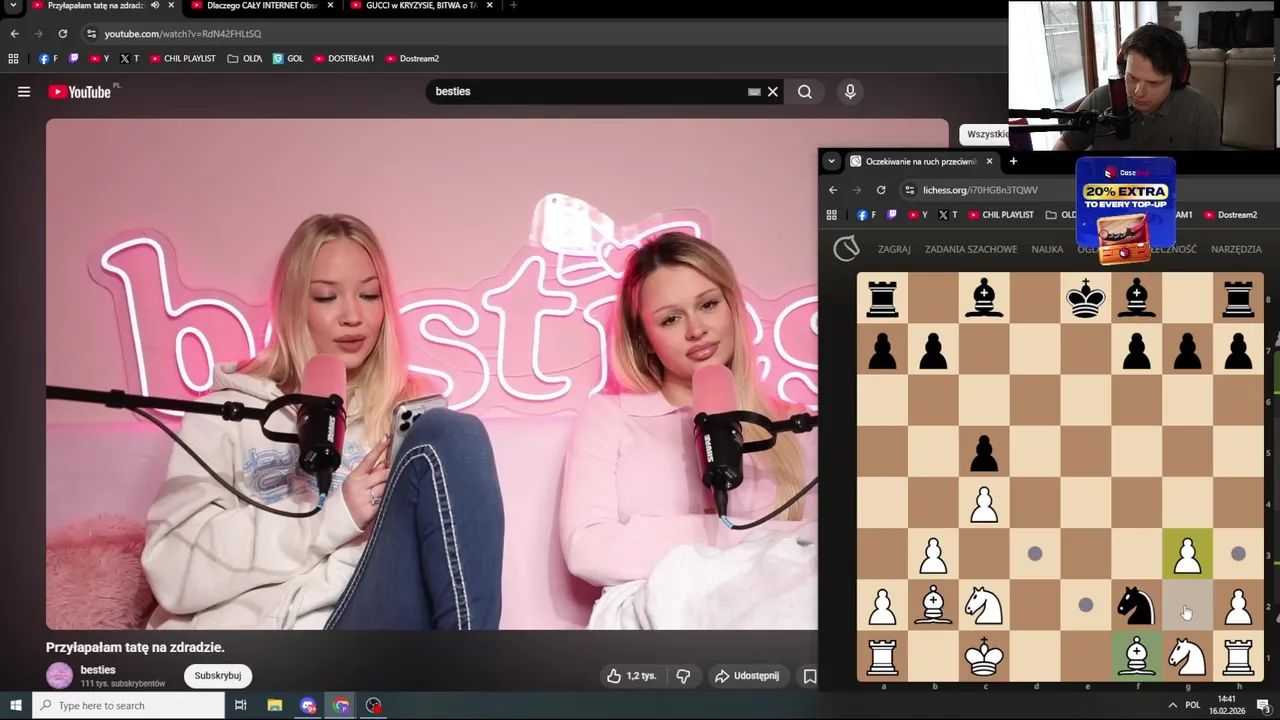This screenshot has height=720, width=1280.
Task: Open a new tab in YouTube window
Action: [x=513, y=6]
